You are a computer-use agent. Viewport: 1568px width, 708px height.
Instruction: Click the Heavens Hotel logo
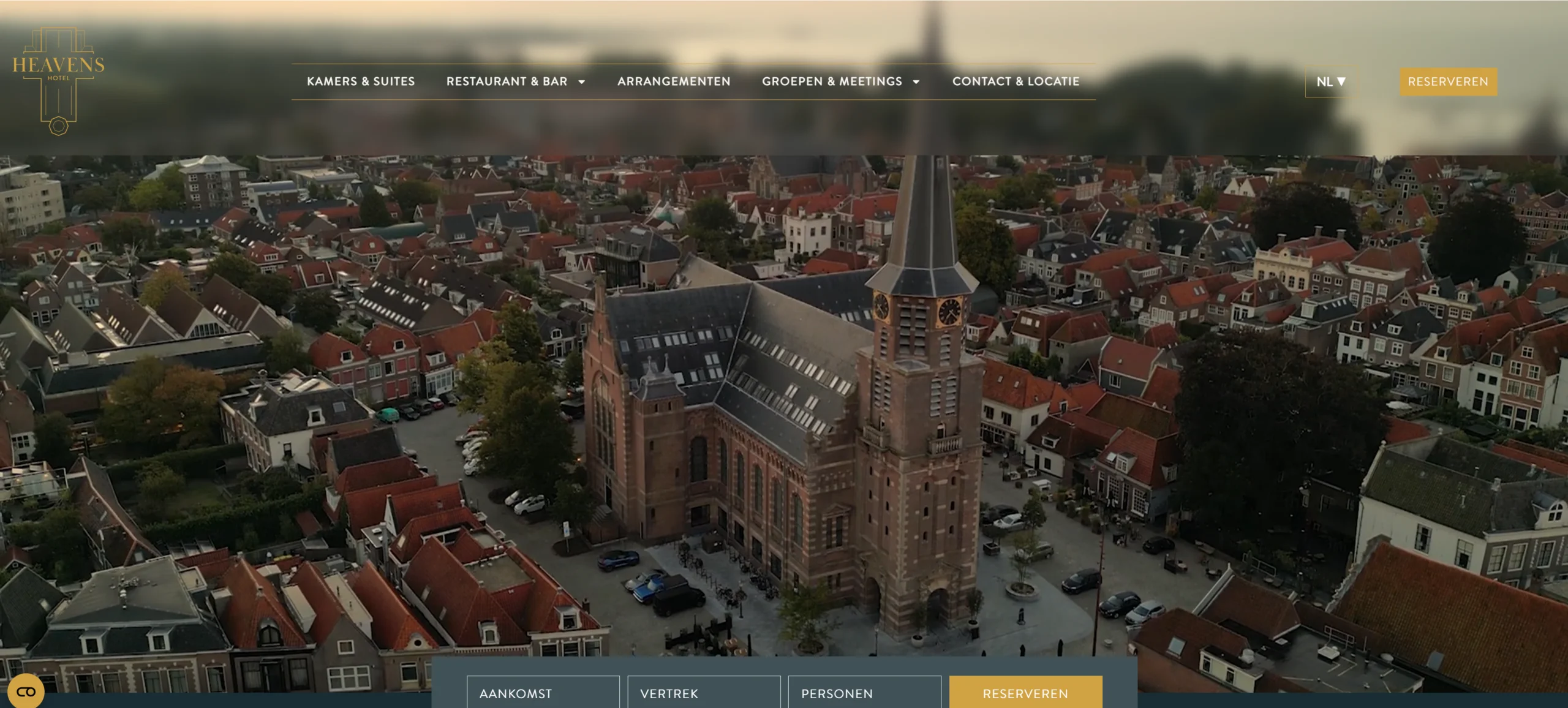(58, 81)
